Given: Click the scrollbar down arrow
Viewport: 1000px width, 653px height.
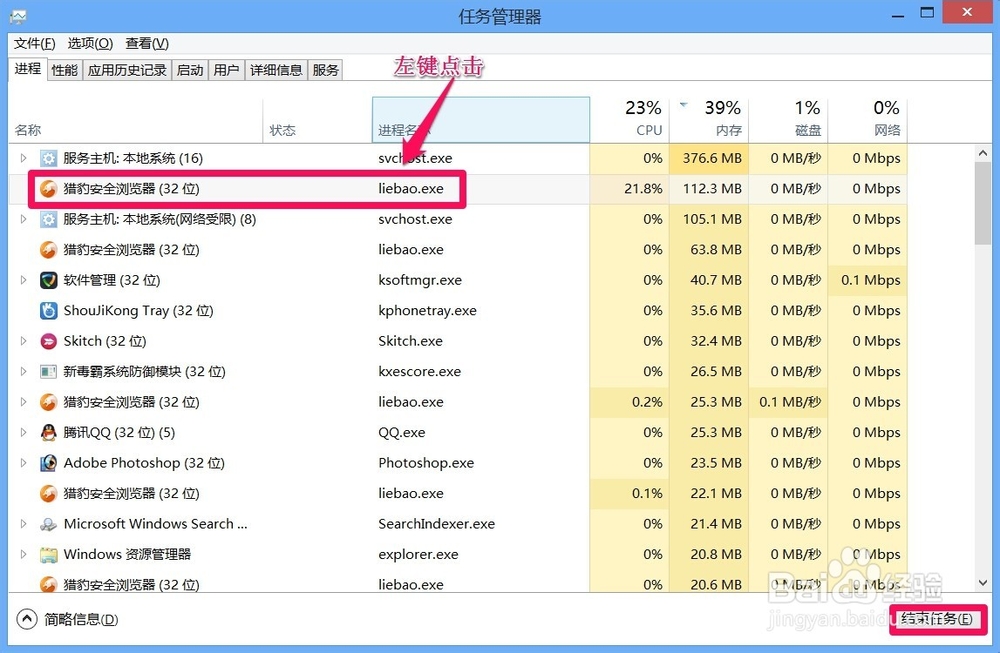Looking at the screenshot, I should click(x=982, y=583).
